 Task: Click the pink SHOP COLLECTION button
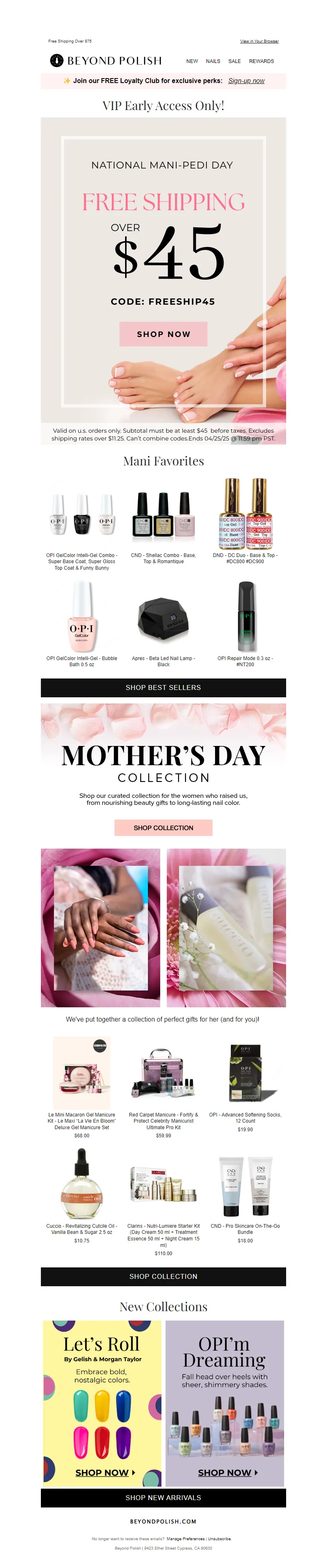163,828
